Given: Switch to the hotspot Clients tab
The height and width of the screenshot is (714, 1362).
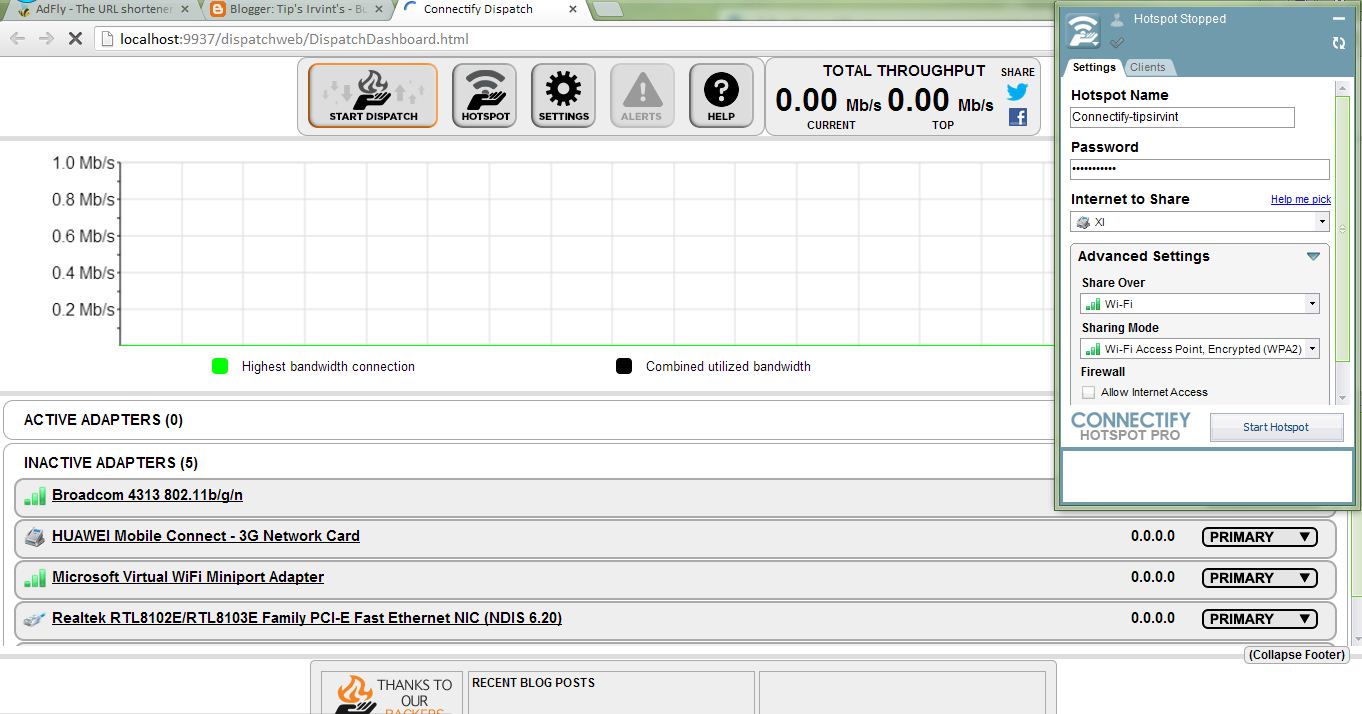Looking at the screenshot, I should click(x=1147, y=67).
